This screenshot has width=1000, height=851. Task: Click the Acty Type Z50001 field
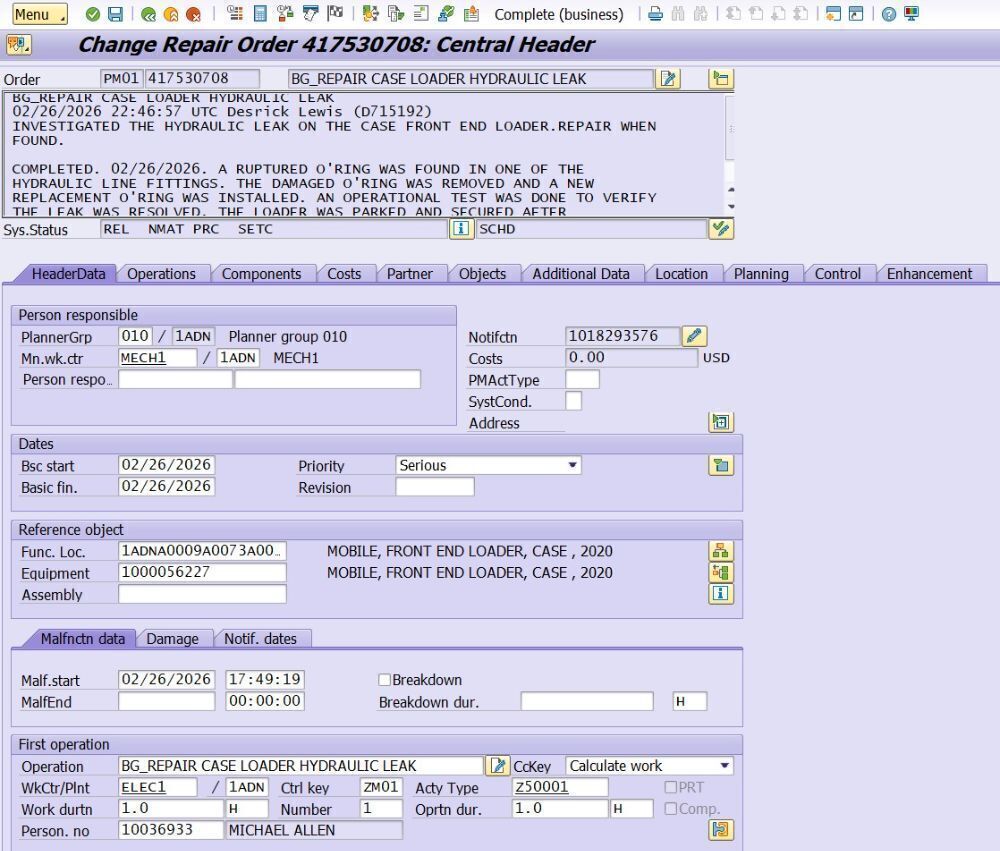[x=560, y=787]
